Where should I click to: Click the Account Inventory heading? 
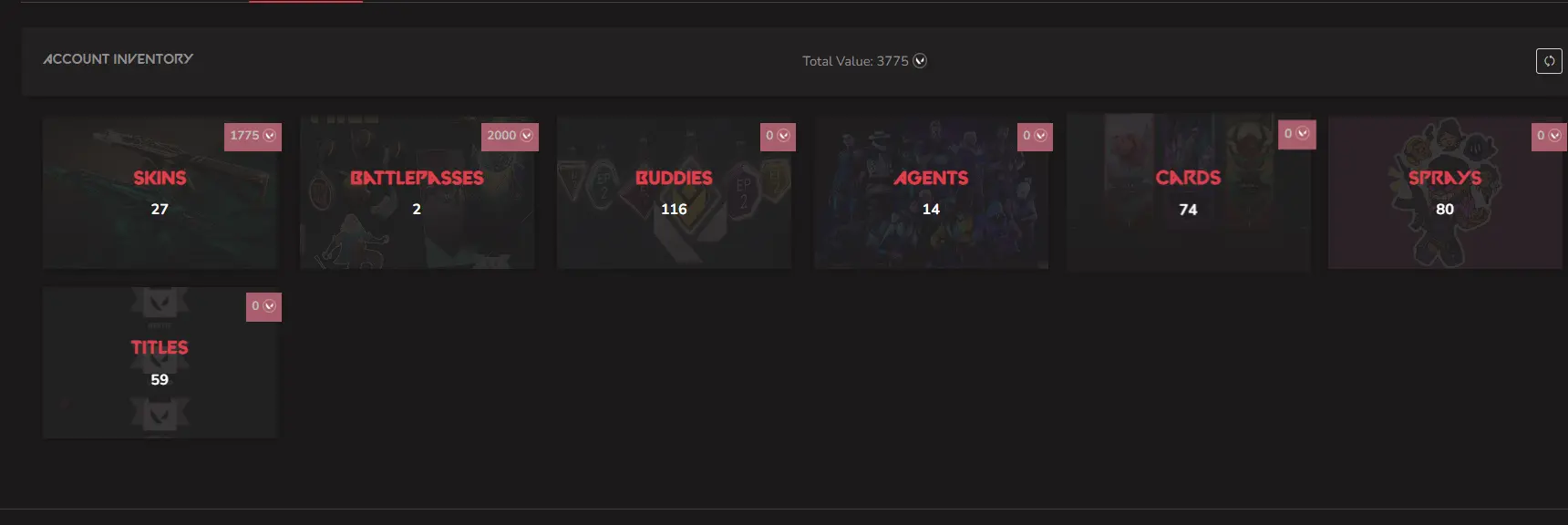(x=119, y=59)
